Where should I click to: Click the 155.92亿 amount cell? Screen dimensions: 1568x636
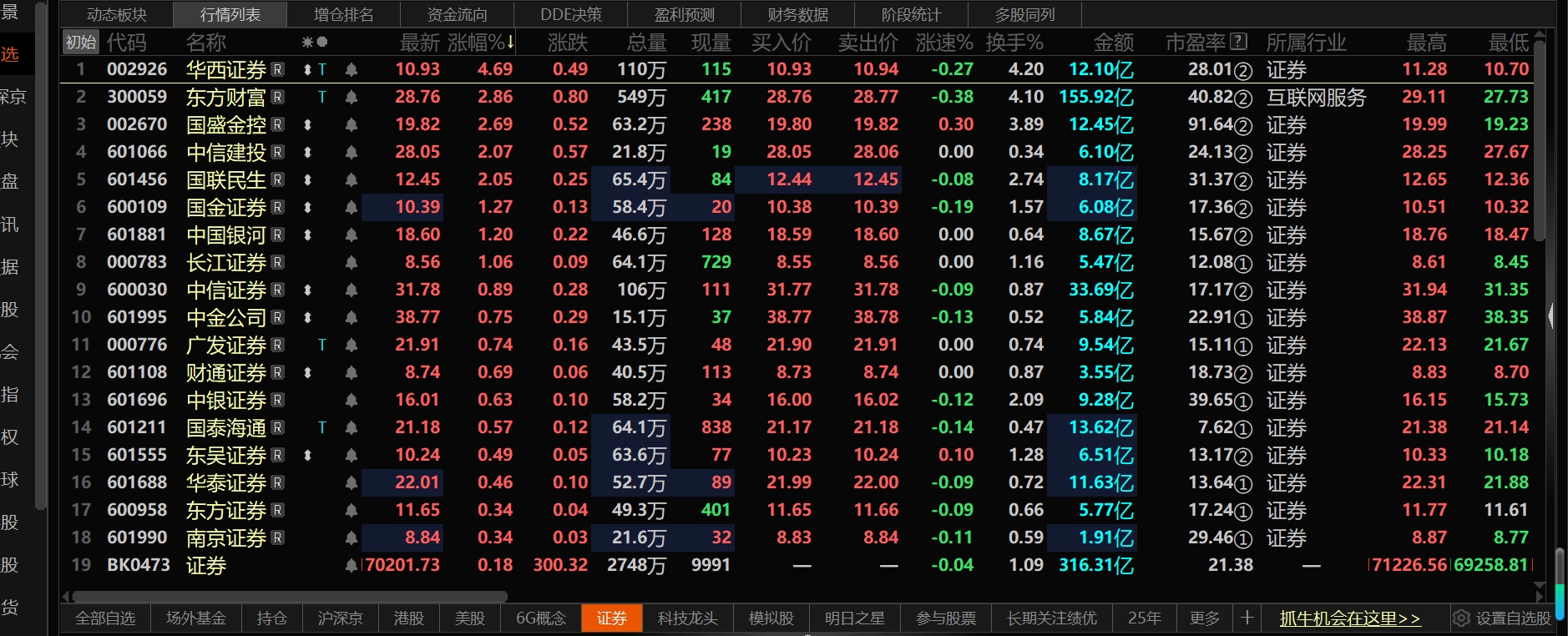click(1096, 98)
